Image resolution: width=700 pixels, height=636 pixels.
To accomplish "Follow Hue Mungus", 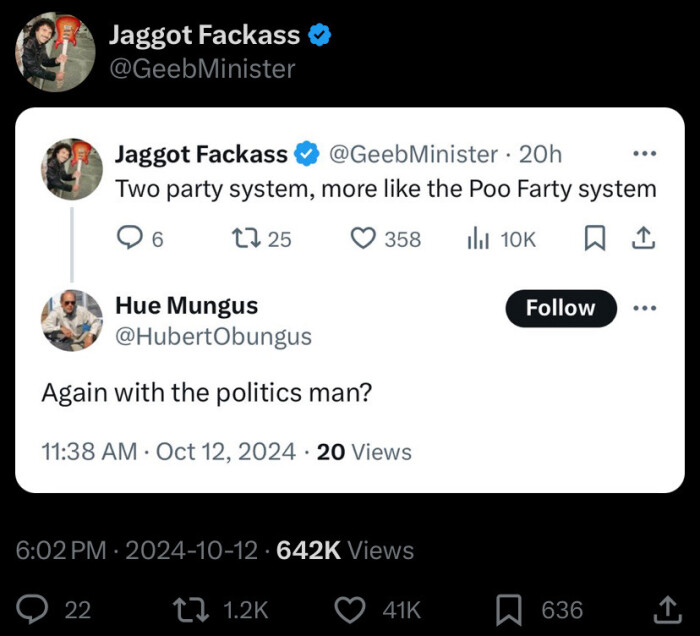I will coord(560,307).
